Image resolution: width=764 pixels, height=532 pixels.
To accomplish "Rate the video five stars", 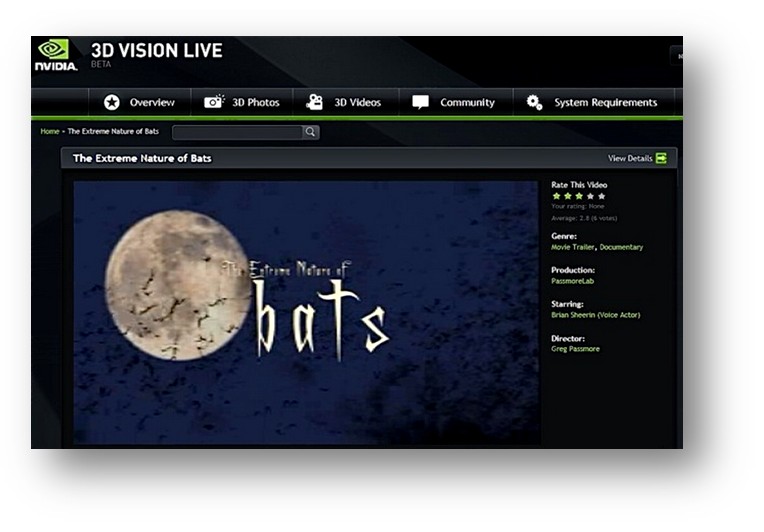I will tap(602, 196).
